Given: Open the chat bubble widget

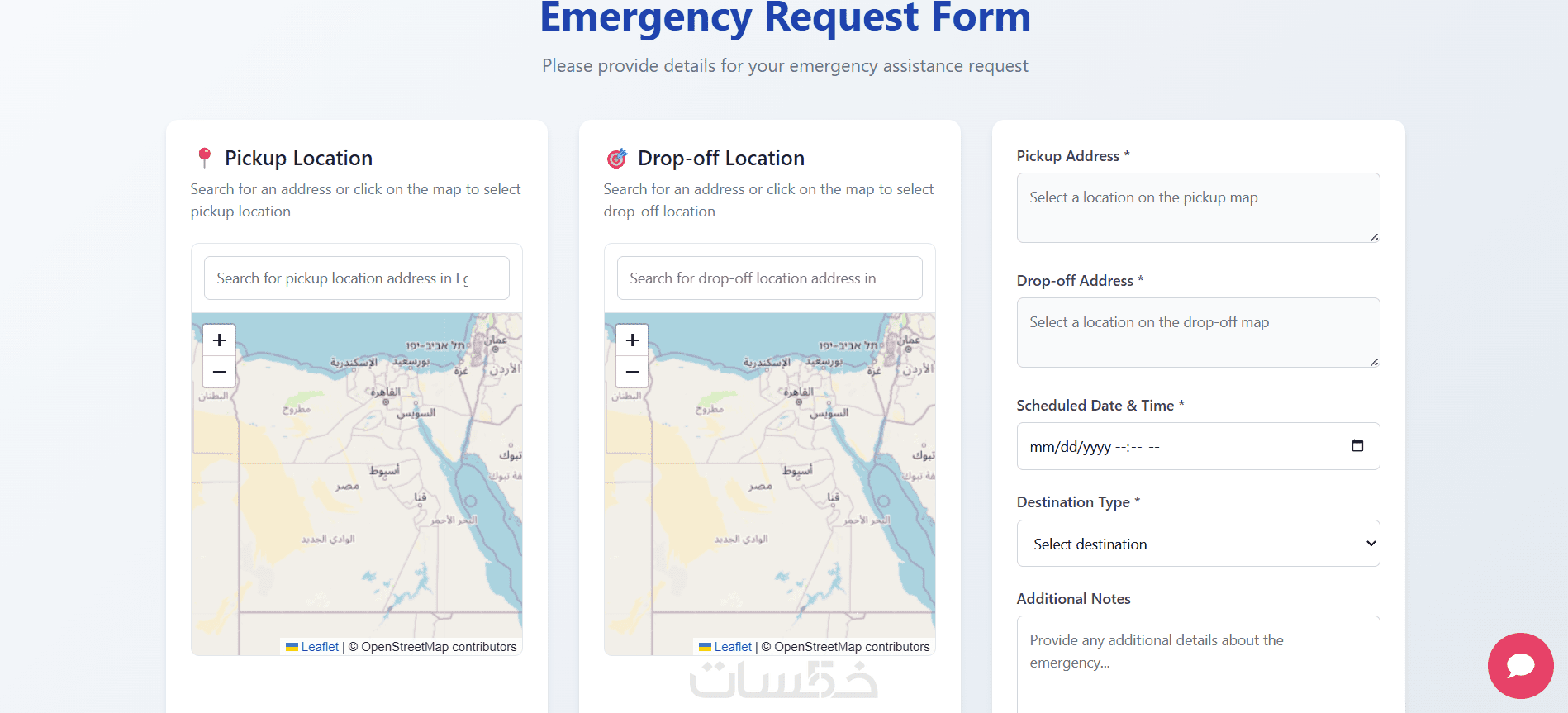Looking at the screenshot, I should [x=1520, y=665].
